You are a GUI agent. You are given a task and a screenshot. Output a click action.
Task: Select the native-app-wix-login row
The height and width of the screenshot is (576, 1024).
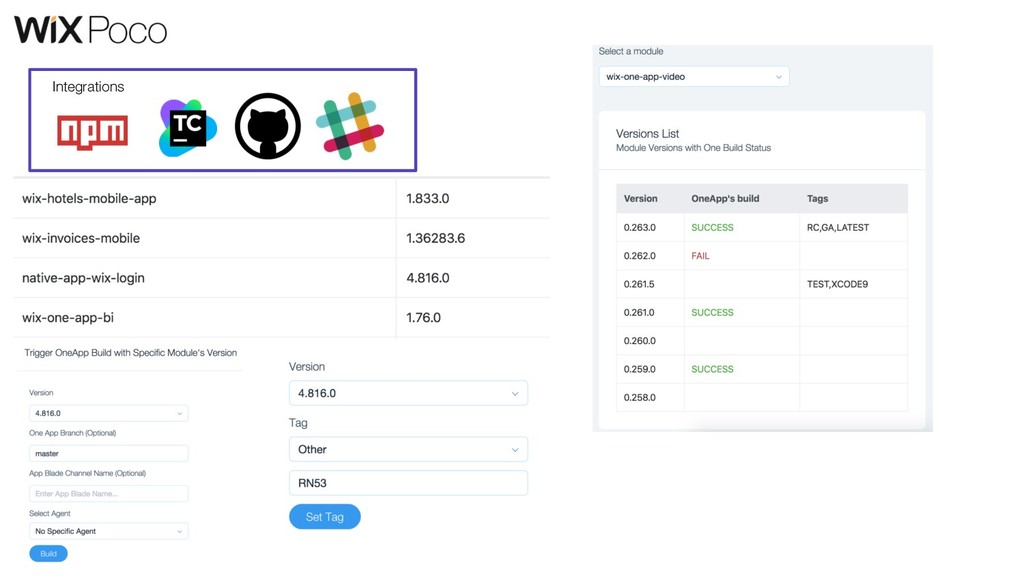281,278
